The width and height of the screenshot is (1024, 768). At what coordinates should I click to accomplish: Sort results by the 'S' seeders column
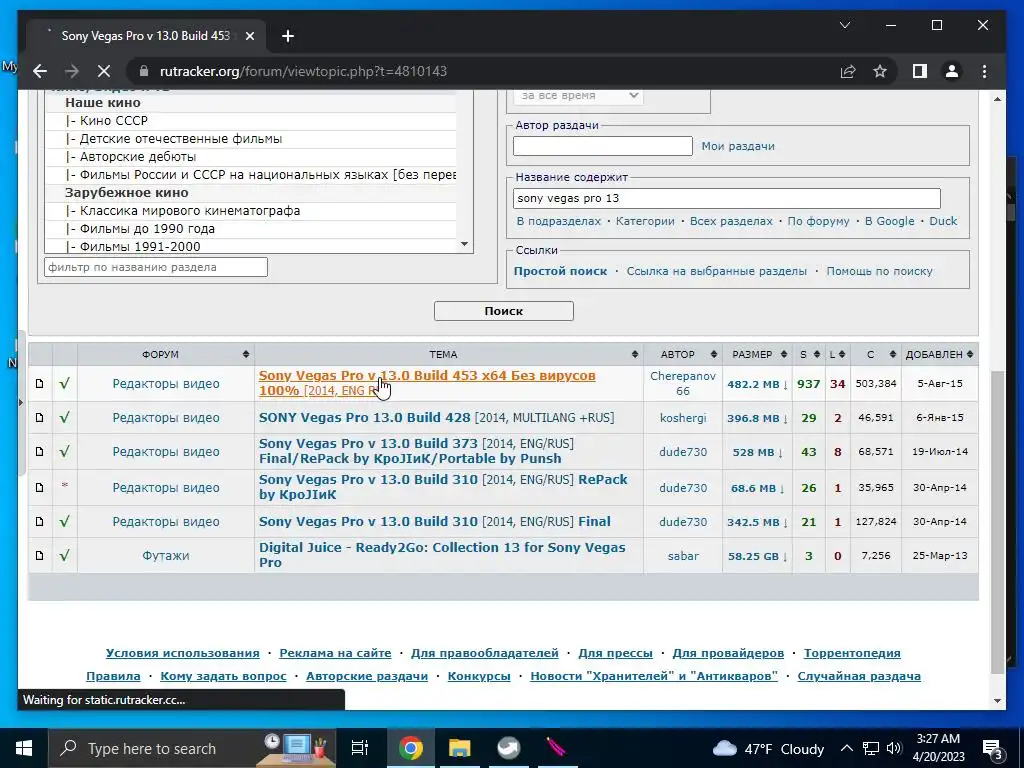coord(808,354)
